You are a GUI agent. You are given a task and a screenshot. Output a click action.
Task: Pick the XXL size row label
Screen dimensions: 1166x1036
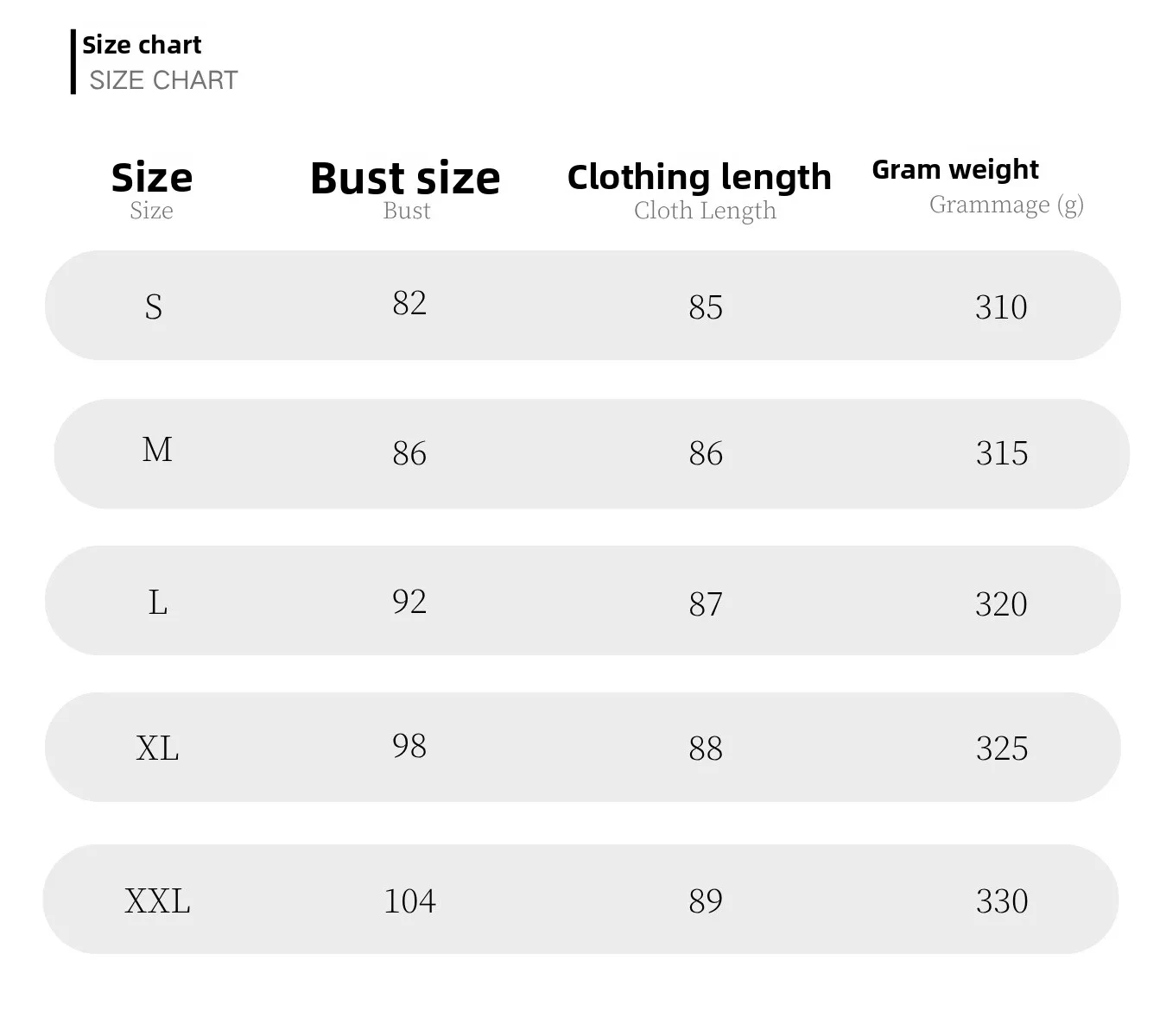pos(157,901)
